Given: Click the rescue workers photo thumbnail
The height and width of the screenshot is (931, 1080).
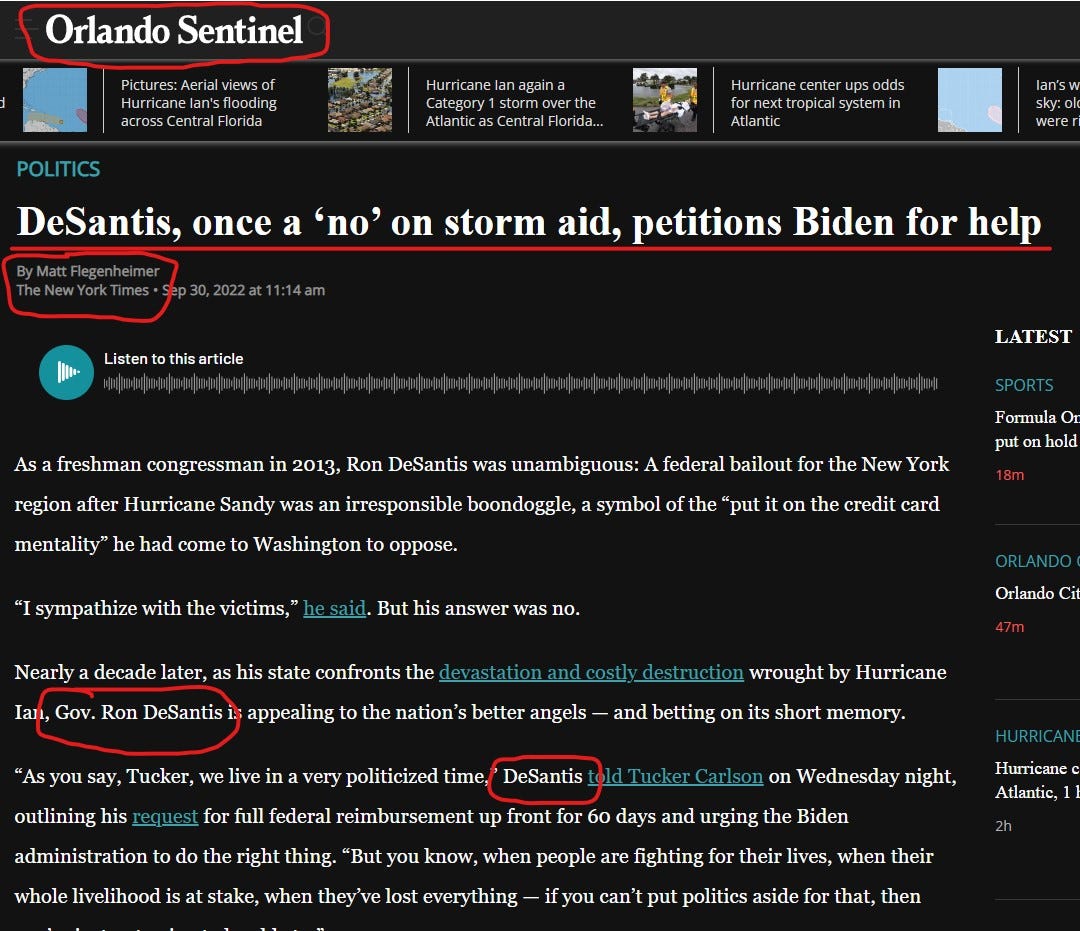Looking at the screenshot, I should (x=665, y=100).
